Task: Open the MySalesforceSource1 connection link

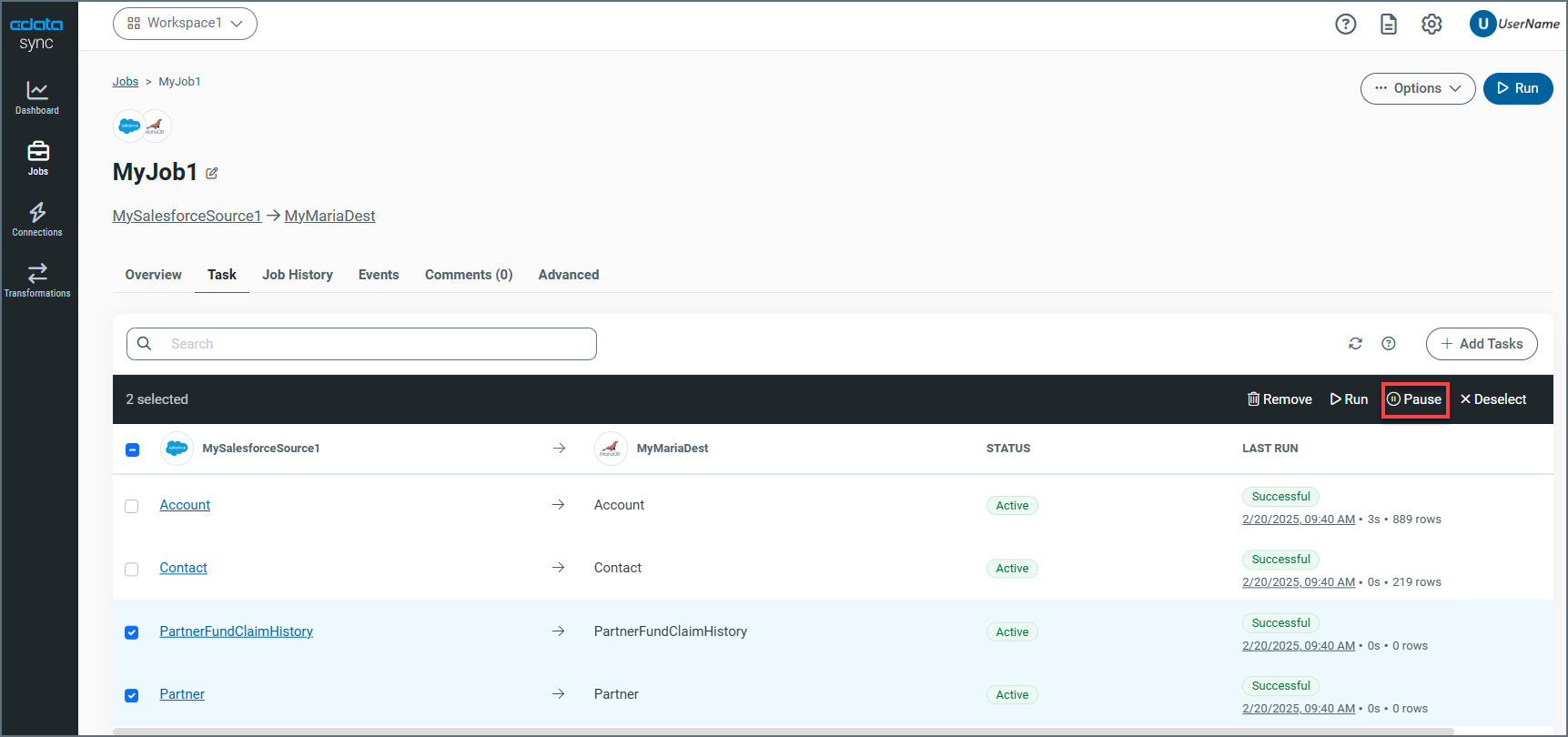Action: 187,216
